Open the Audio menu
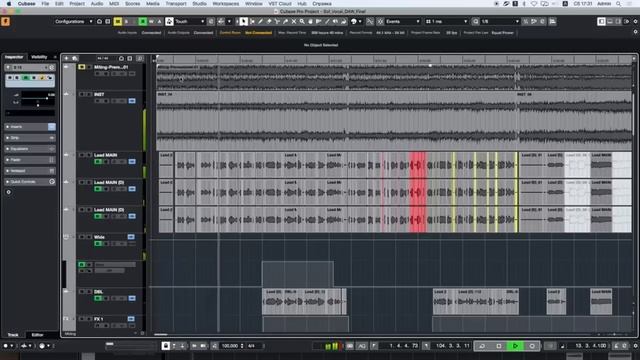Screen dimensions: 640x360 (x=97, y=4)
